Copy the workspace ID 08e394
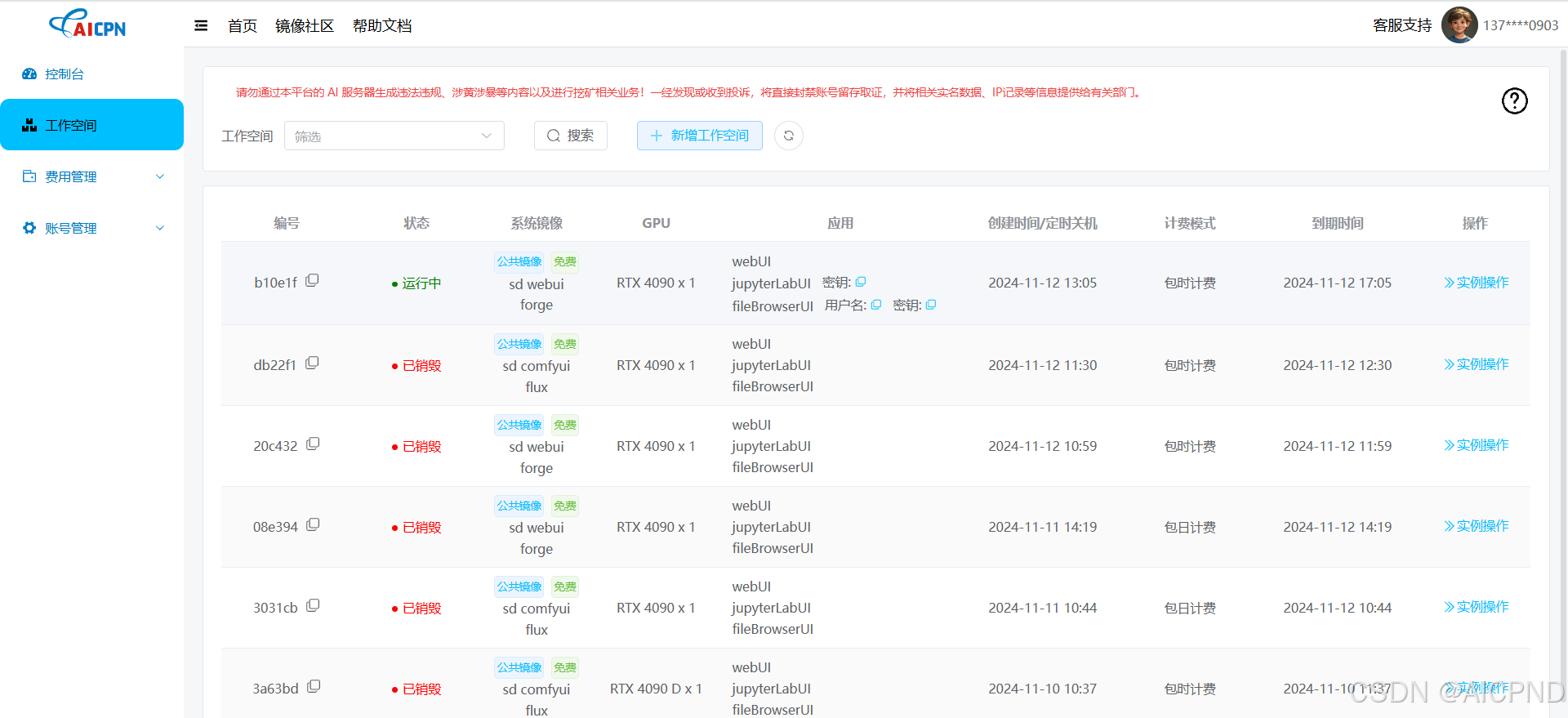This screenshot has width=1568, height=718. [313, 525]
